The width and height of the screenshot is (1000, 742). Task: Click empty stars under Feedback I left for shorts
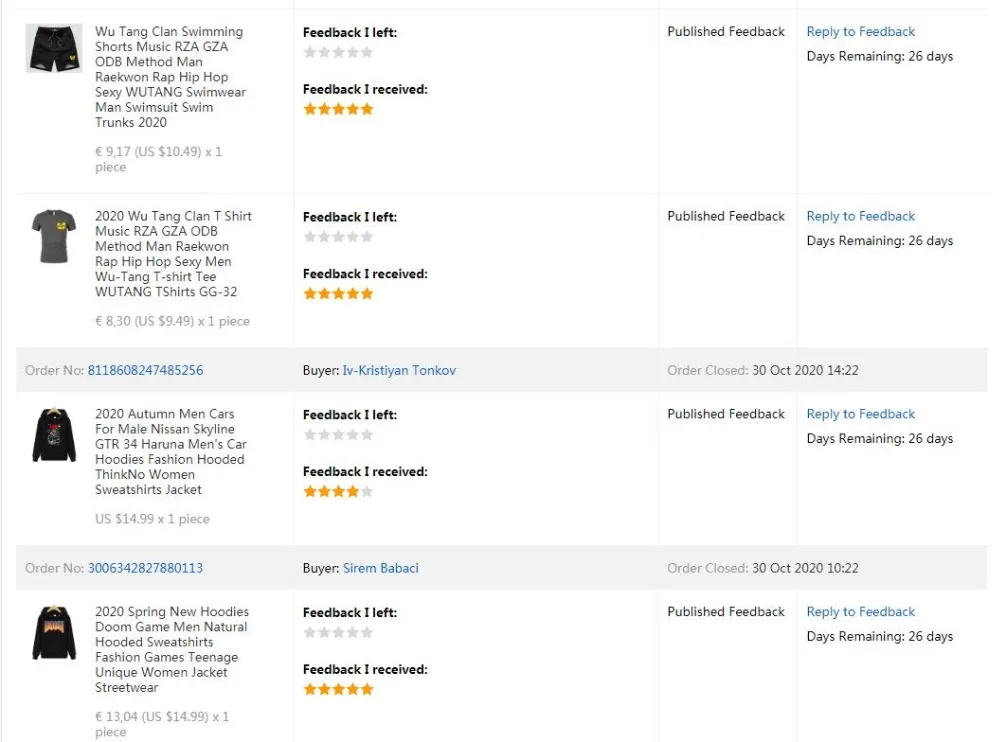click(x=338, y=52)
